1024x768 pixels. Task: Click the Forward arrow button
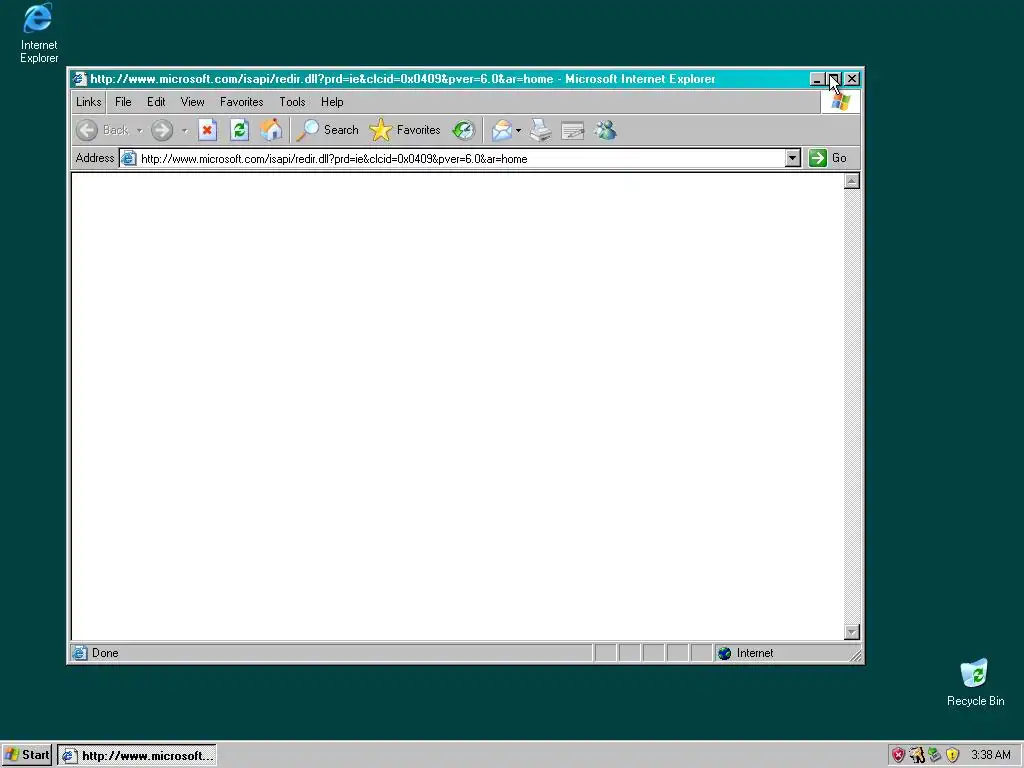[x=162, y=130]
